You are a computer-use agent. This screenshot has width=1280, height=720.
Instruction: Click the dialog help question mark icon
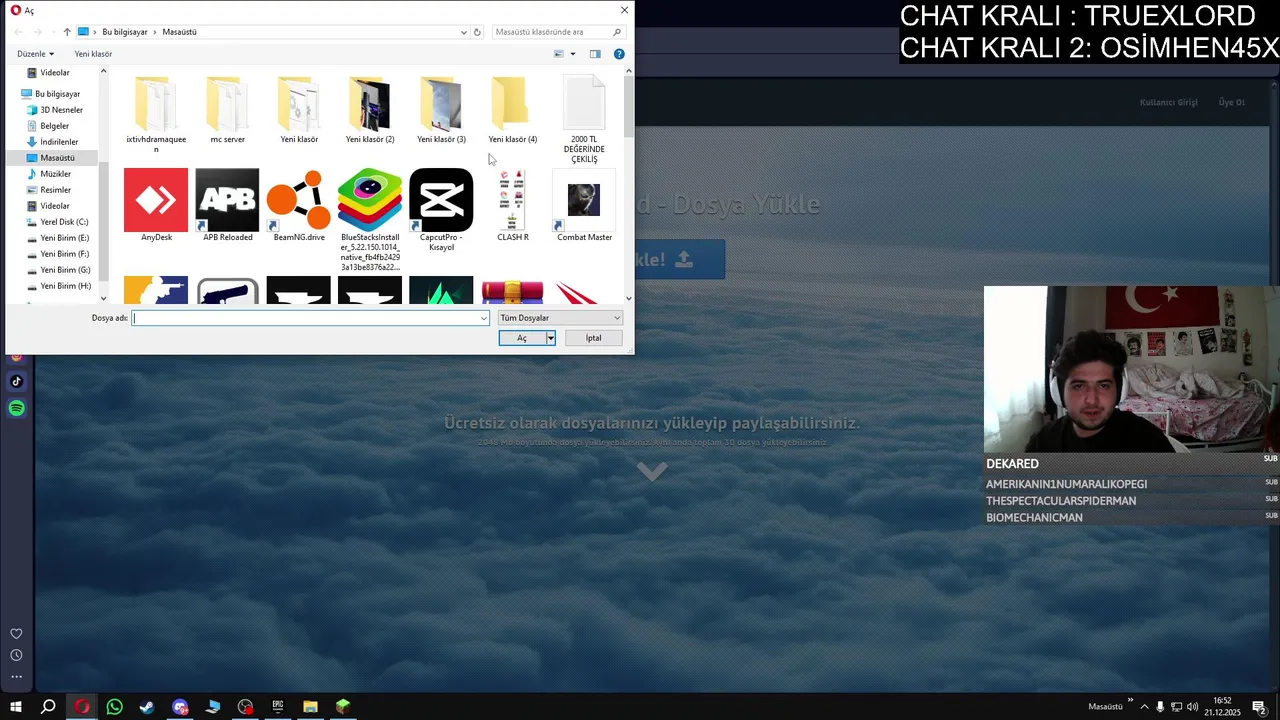(x=619, y=54)
